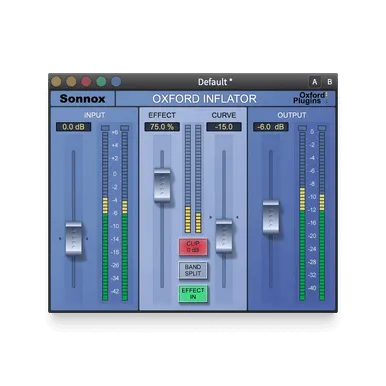The height and width of the screenshot is (386, 386).
Task: Click the left input level meter
Action: 105,216
